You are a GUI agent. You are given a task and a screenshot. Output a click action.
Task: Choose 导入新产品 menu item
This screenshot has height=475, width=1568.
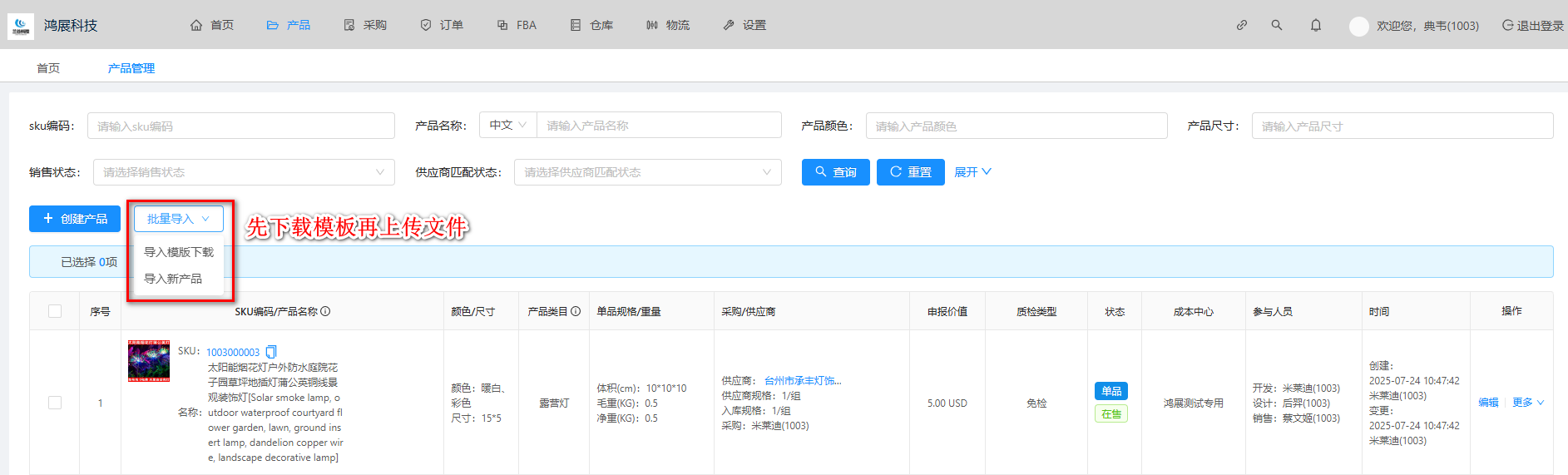coord(173,279)
